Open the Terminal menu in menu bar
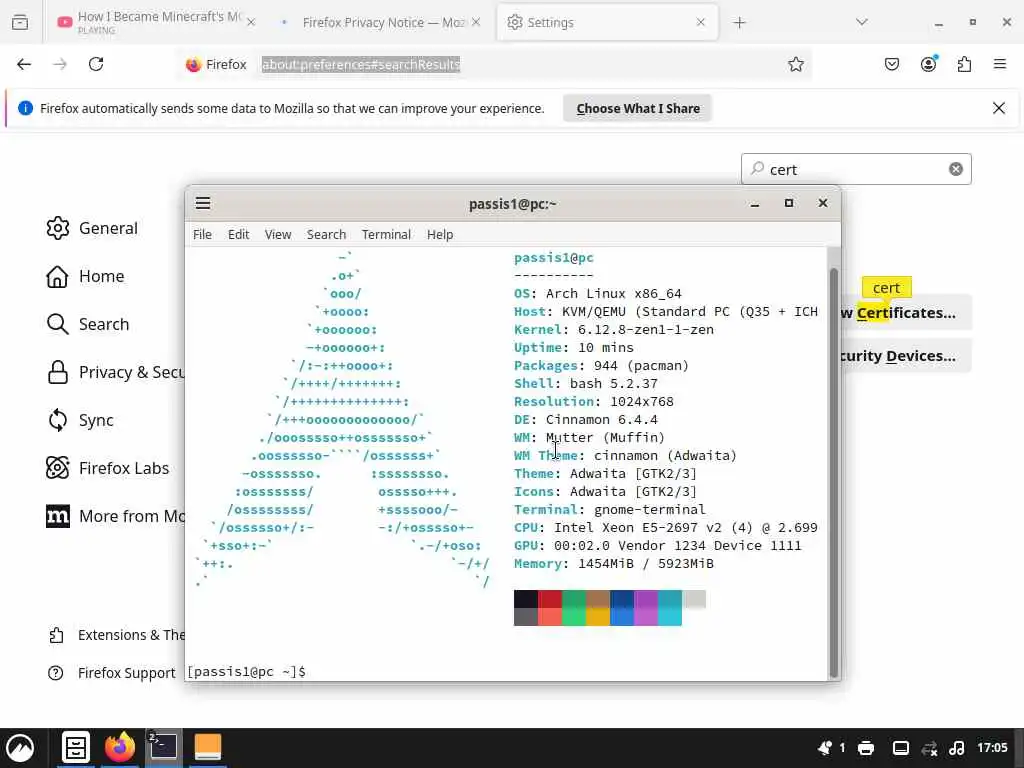 [x=387, y=234]
